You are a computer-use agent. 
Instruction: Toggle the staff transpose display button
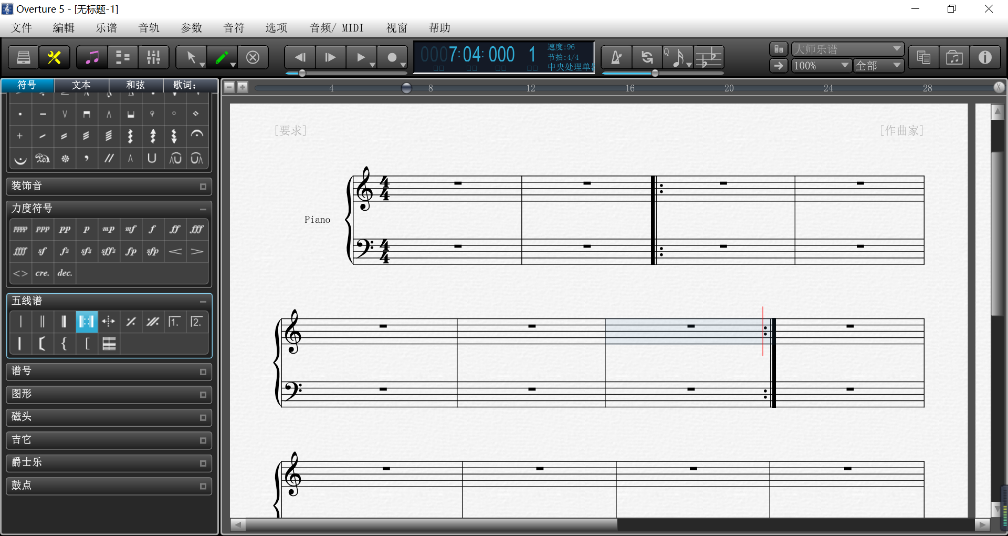coord(709,57)
